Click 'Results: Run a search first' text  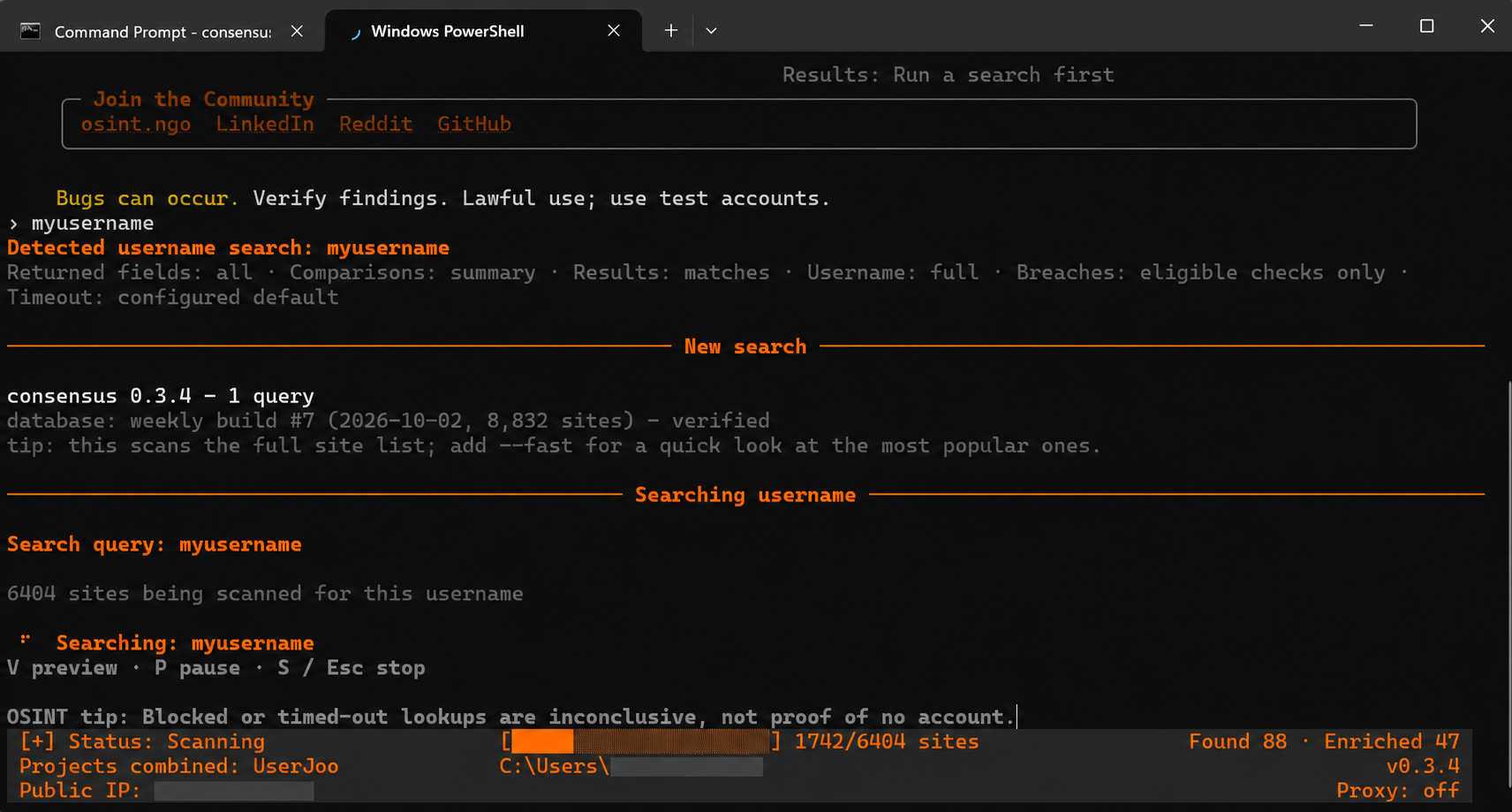pyautogui.click(x=948, y=74)
